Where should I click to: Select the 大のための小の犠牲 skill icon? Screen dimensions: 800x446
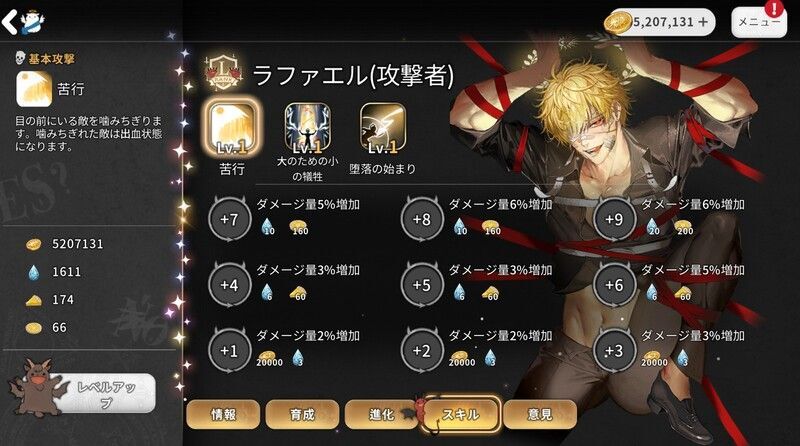coord(307,128)
